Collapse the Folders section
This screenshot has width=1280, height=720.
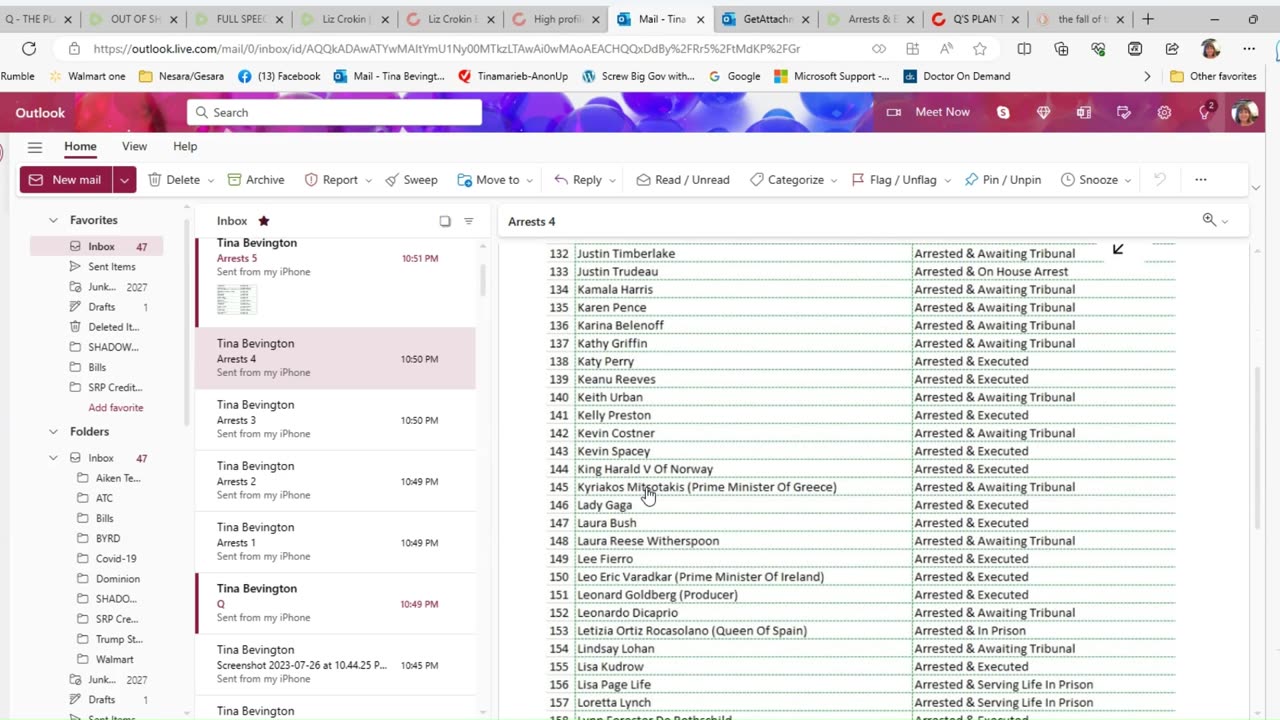(x=54, y=432)
